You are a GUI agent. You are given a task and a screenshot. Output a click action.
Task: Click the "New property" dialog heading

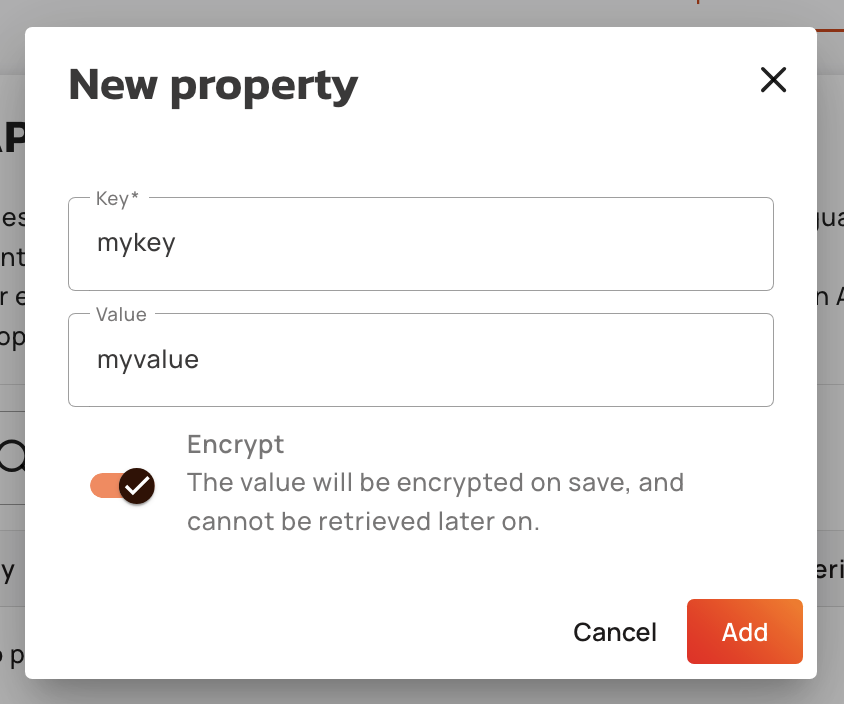pos(212,85)
